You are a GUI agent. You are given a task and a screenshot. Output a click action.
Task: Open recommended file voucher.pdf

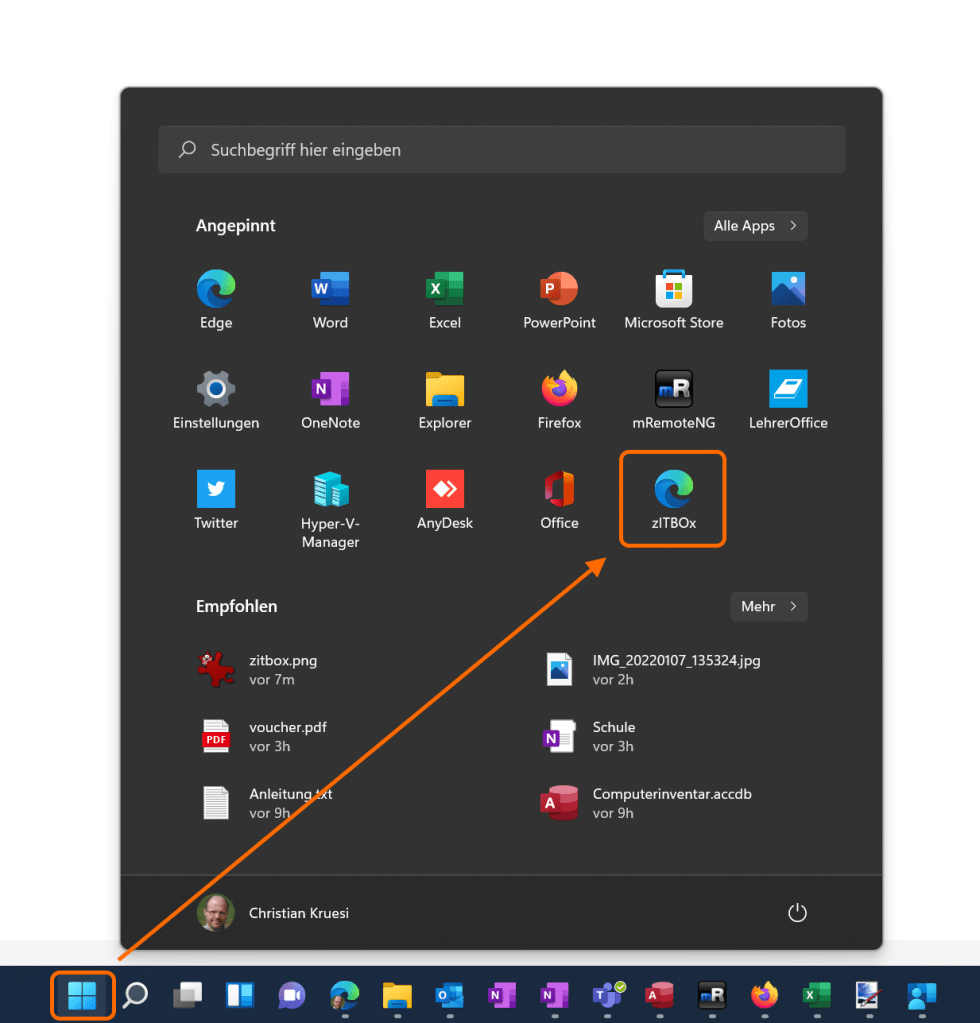287,736
